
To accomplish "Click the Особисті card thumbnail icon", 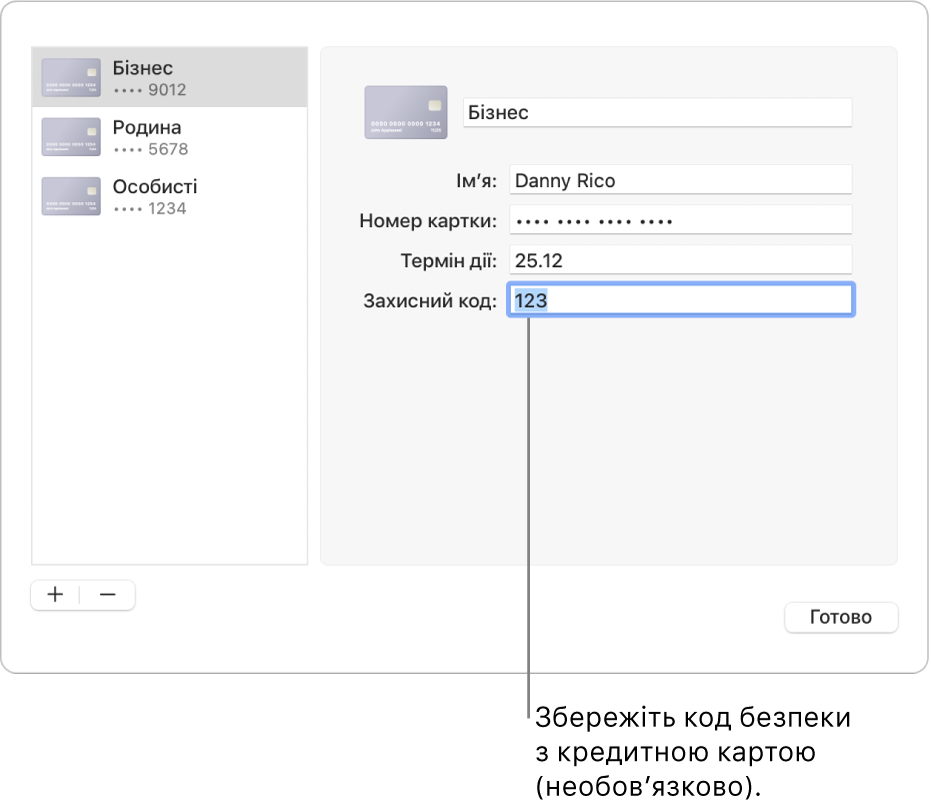I will coord(71,196).
